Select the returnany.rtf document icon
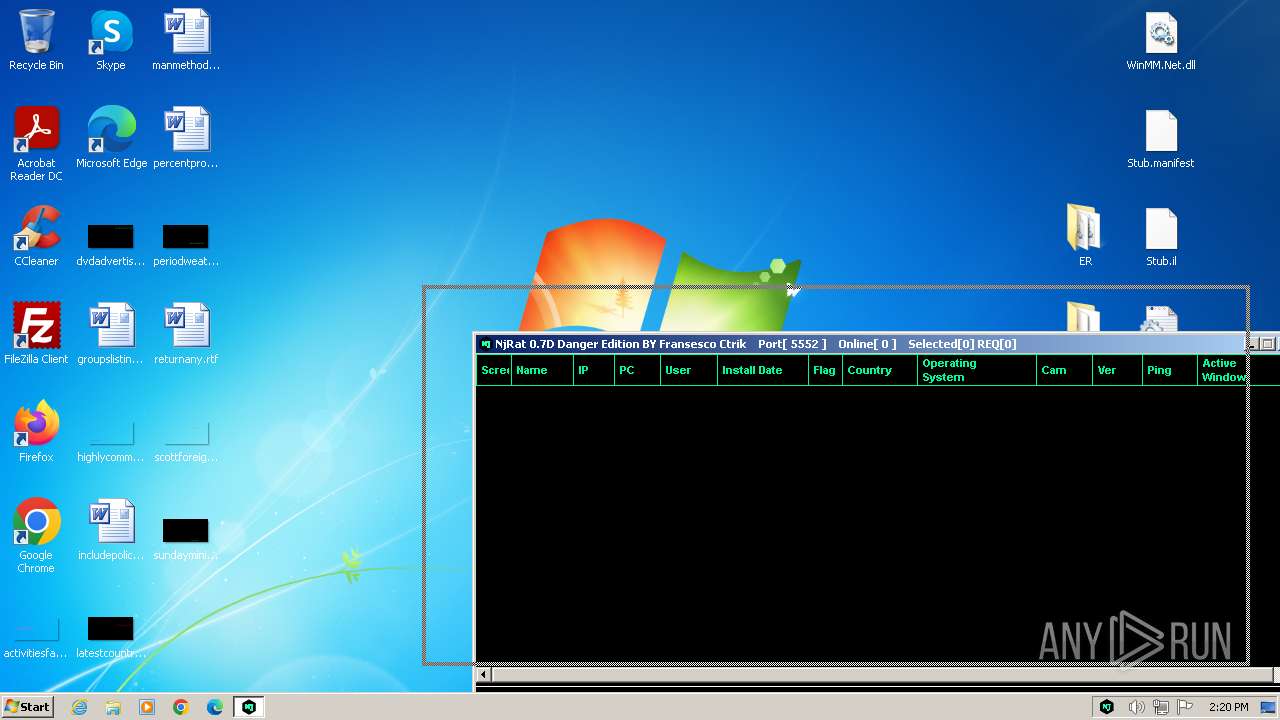1280x720 pixels. click(x=186, y=334)
